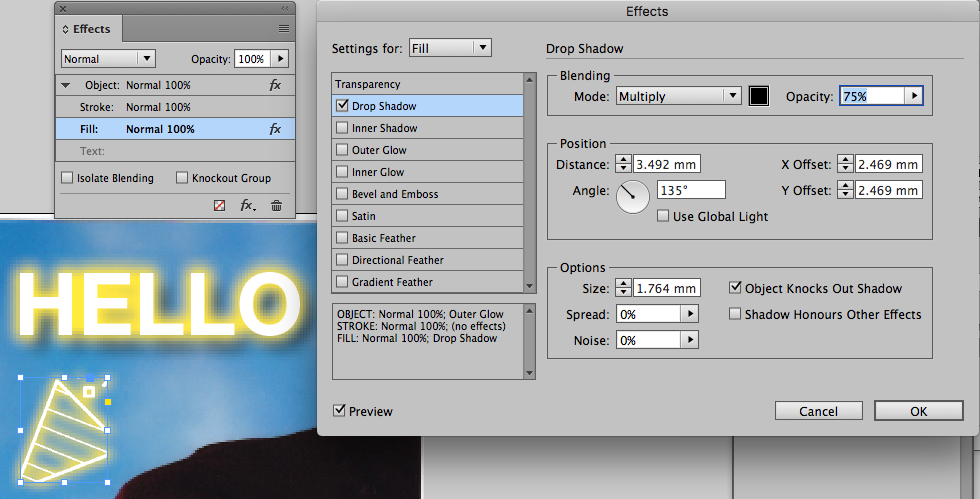Select Outer Glow in effects list
The width and height of the screenshot is (980, 499).
pos(379,150)
